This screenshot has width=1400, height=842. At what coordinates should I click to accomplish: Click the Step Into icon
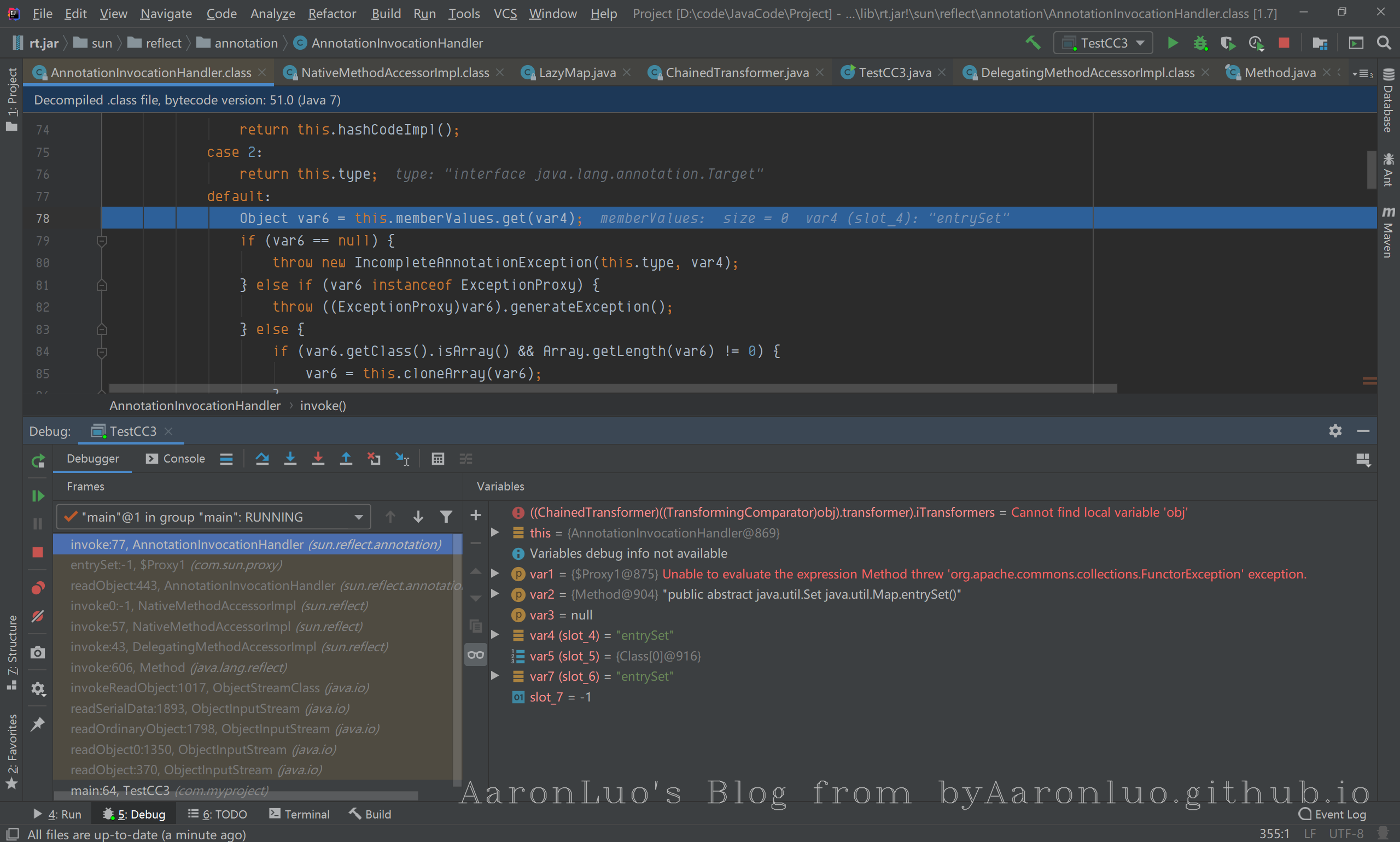point(290,459)
